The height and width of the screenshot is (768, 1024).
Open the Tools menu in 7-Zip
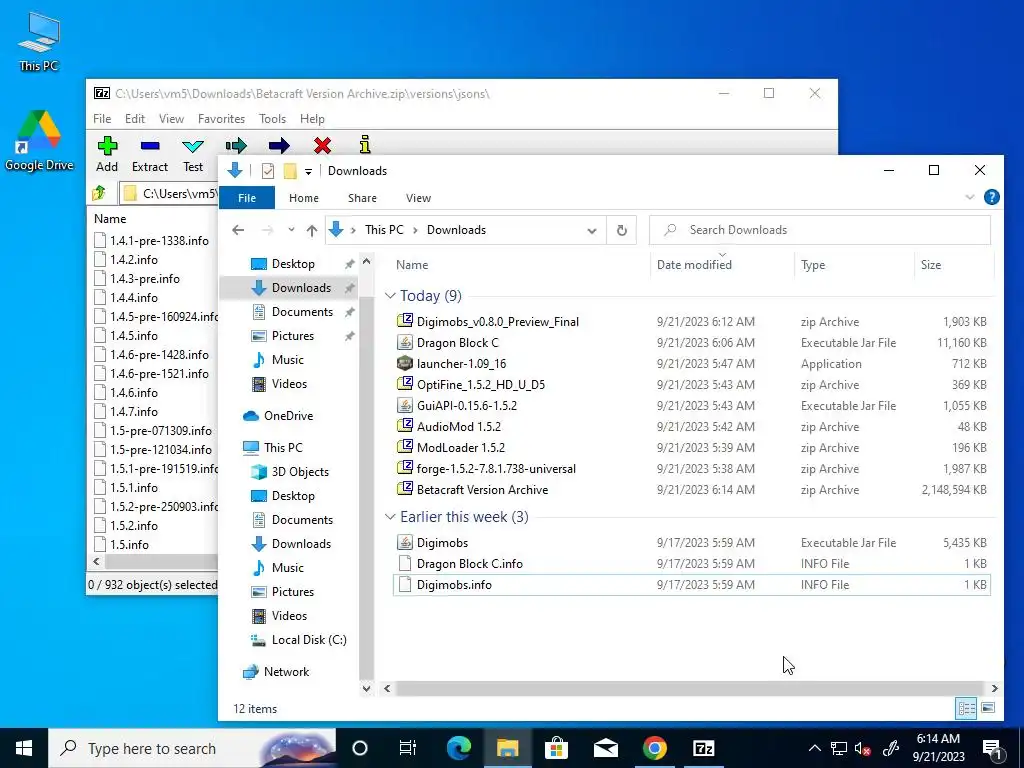pos(272,119)
